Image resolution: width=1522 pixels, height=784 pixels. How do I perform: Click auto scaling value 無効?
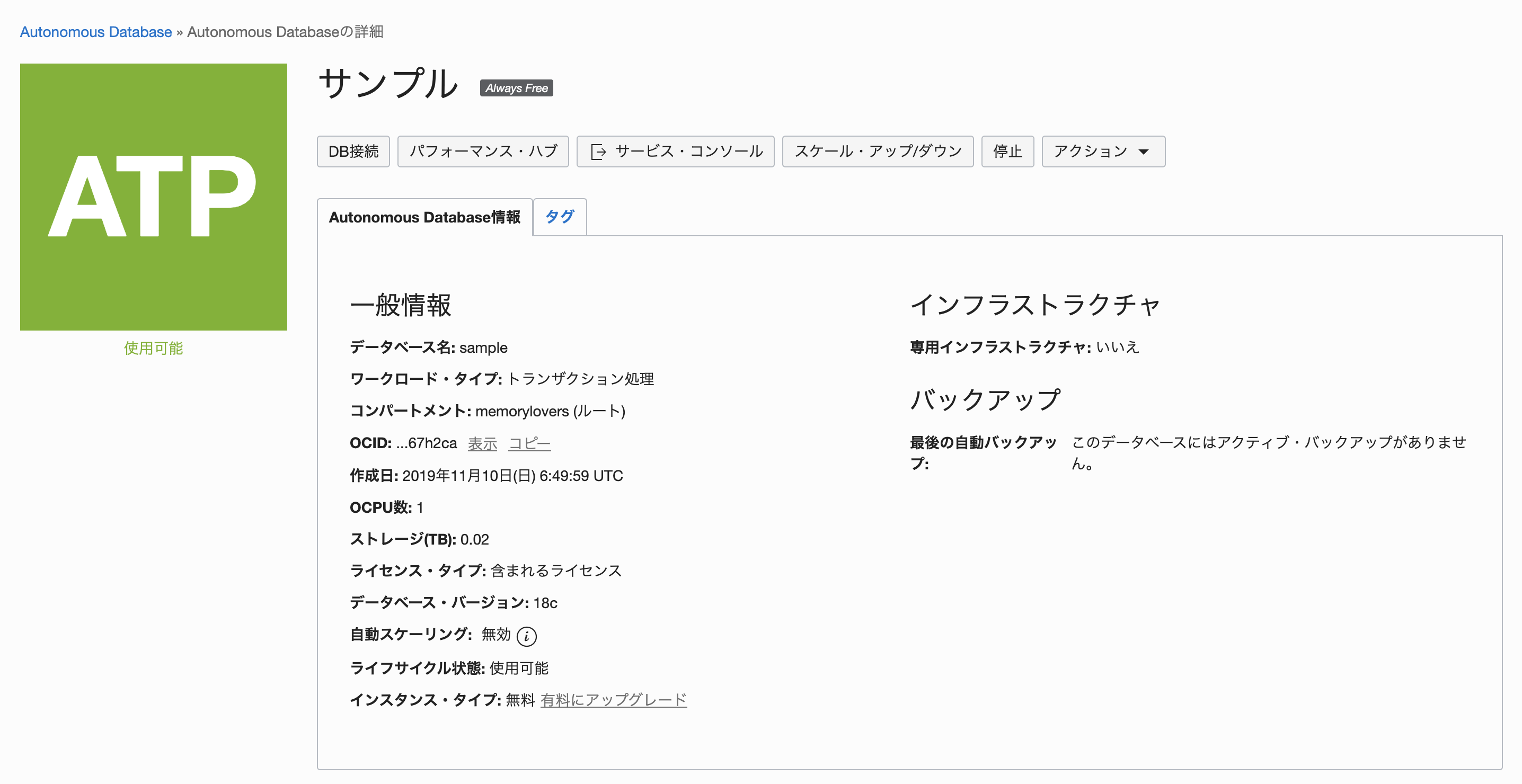tap(495, 635)
